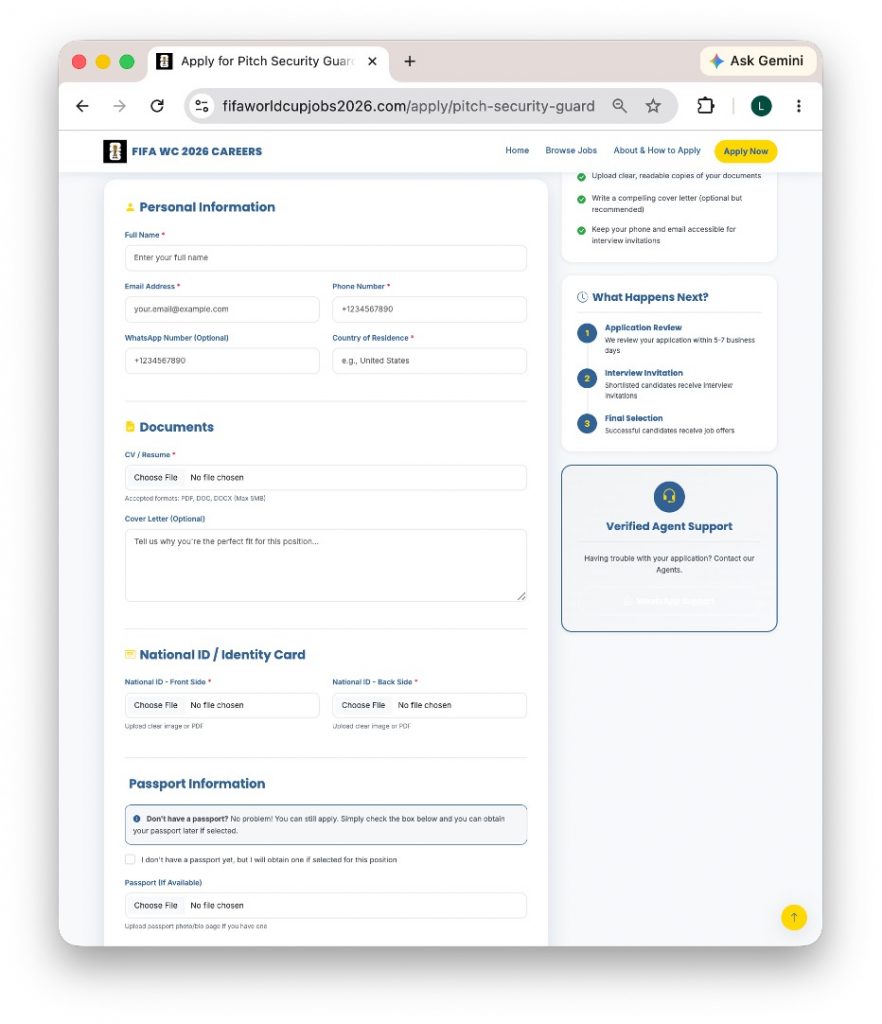Click the Country of Residence field
This screenshot has height=1024, width=882.
tap(430, 361)
